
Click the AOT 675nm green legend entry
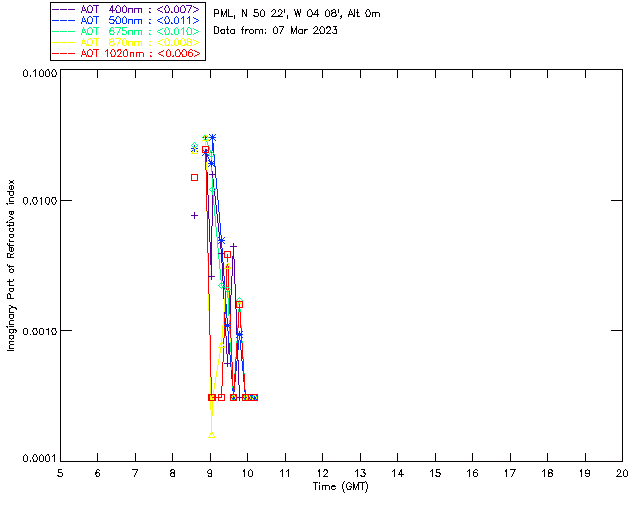coord(130,31)
